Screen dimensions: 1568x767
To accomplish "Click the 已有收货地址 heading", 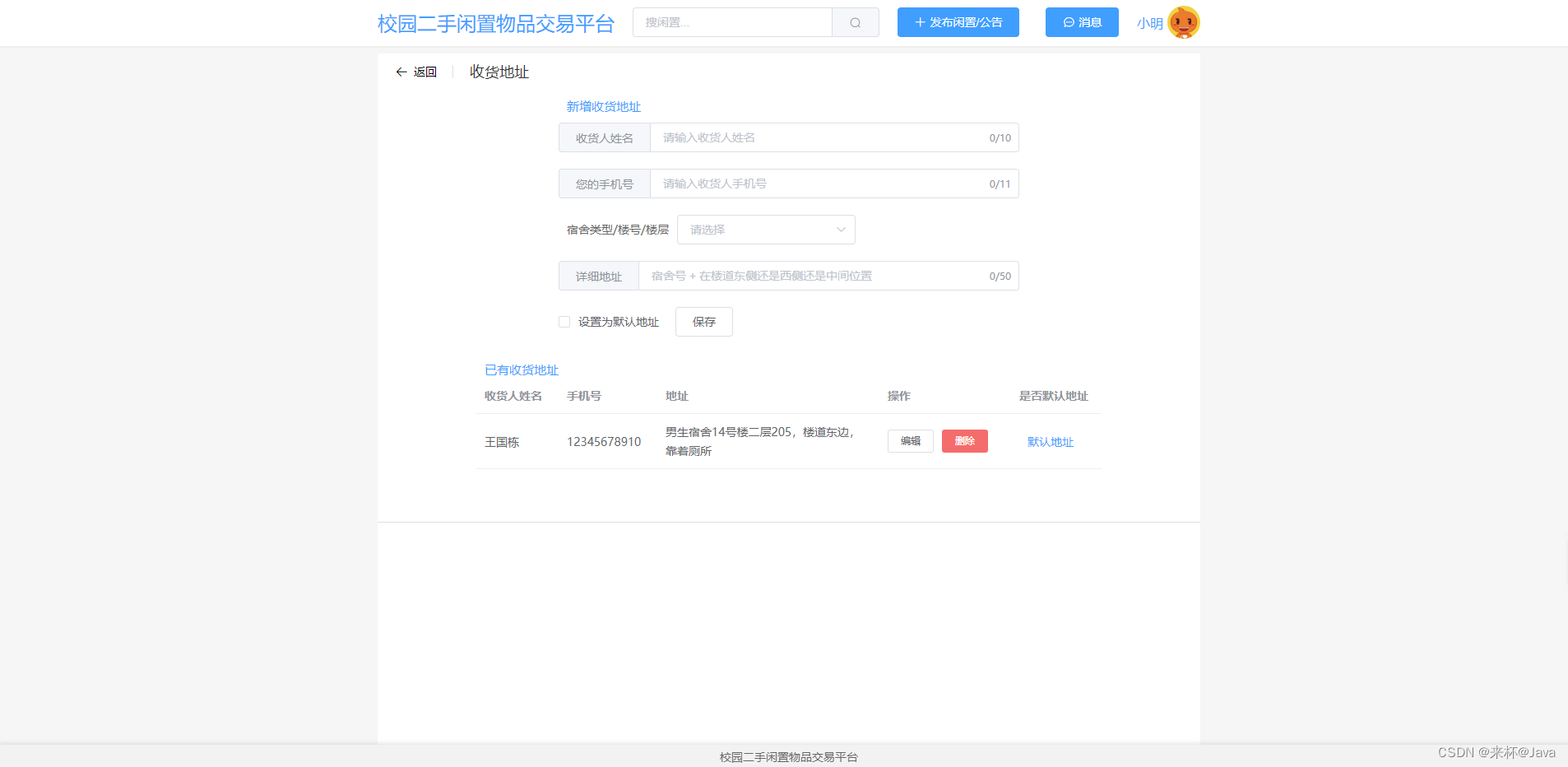I will [522, 370].
